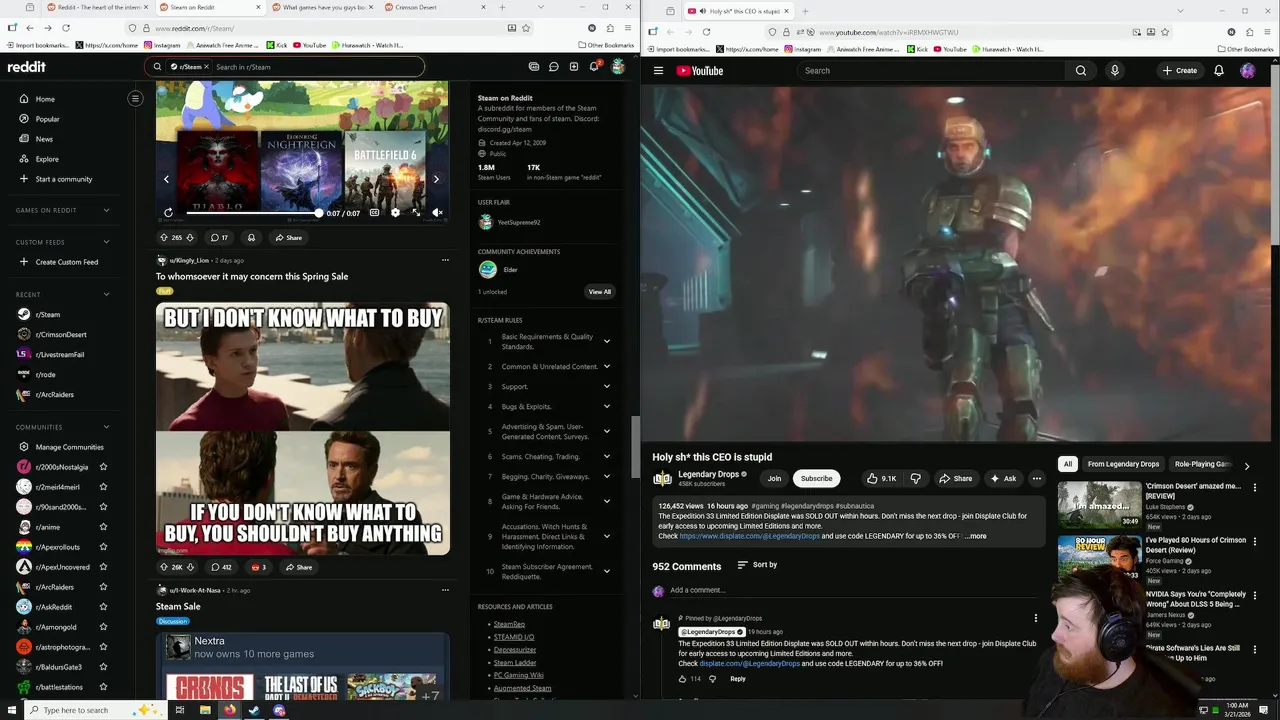Upvote the post with 265 votes
This screenshot has height=720, width=1280.
coord(163,238)
